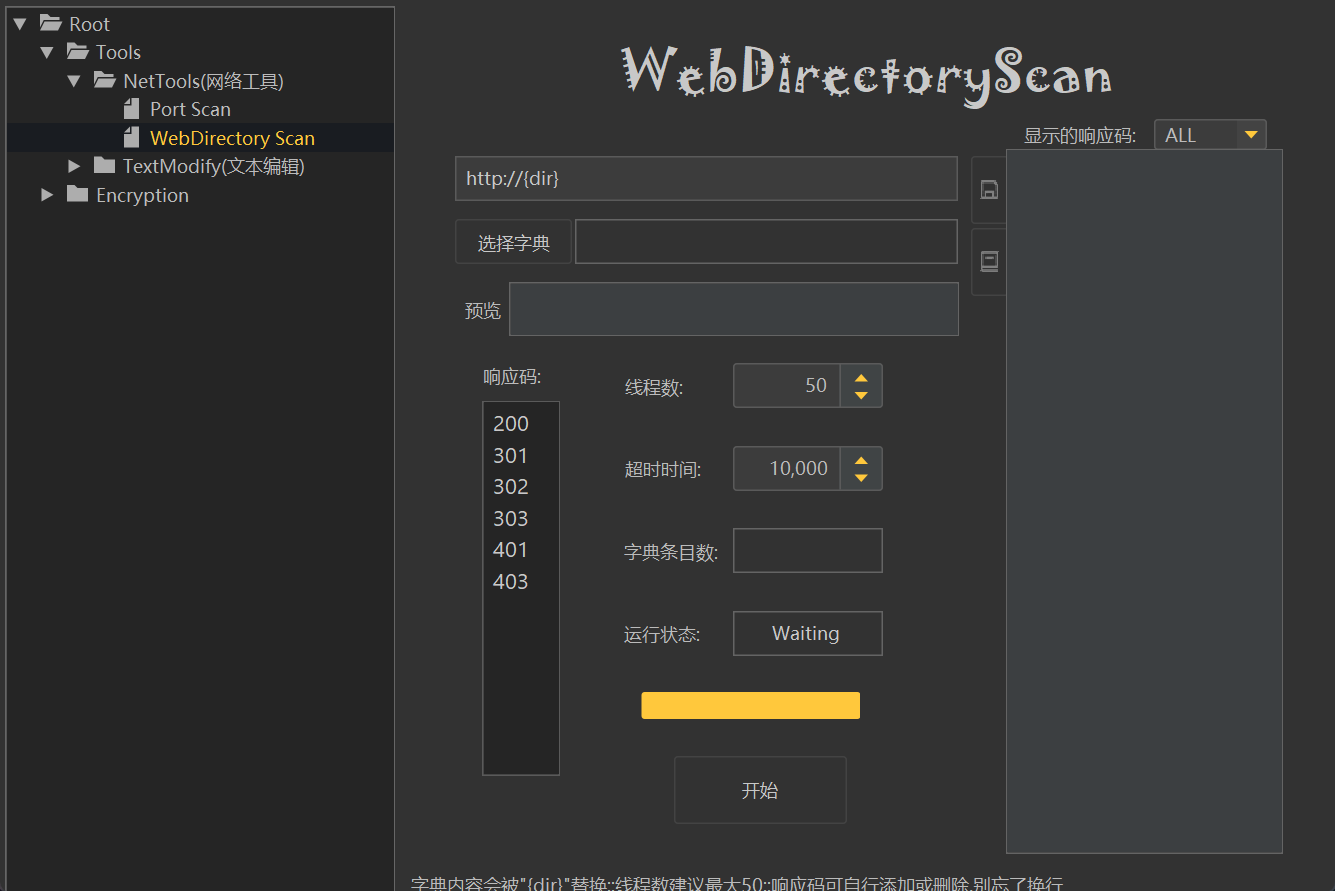Image resolution: width=1335 pixels, height=891 pixels.
Task: Select the Root tree item
Action: click(89, 24)
